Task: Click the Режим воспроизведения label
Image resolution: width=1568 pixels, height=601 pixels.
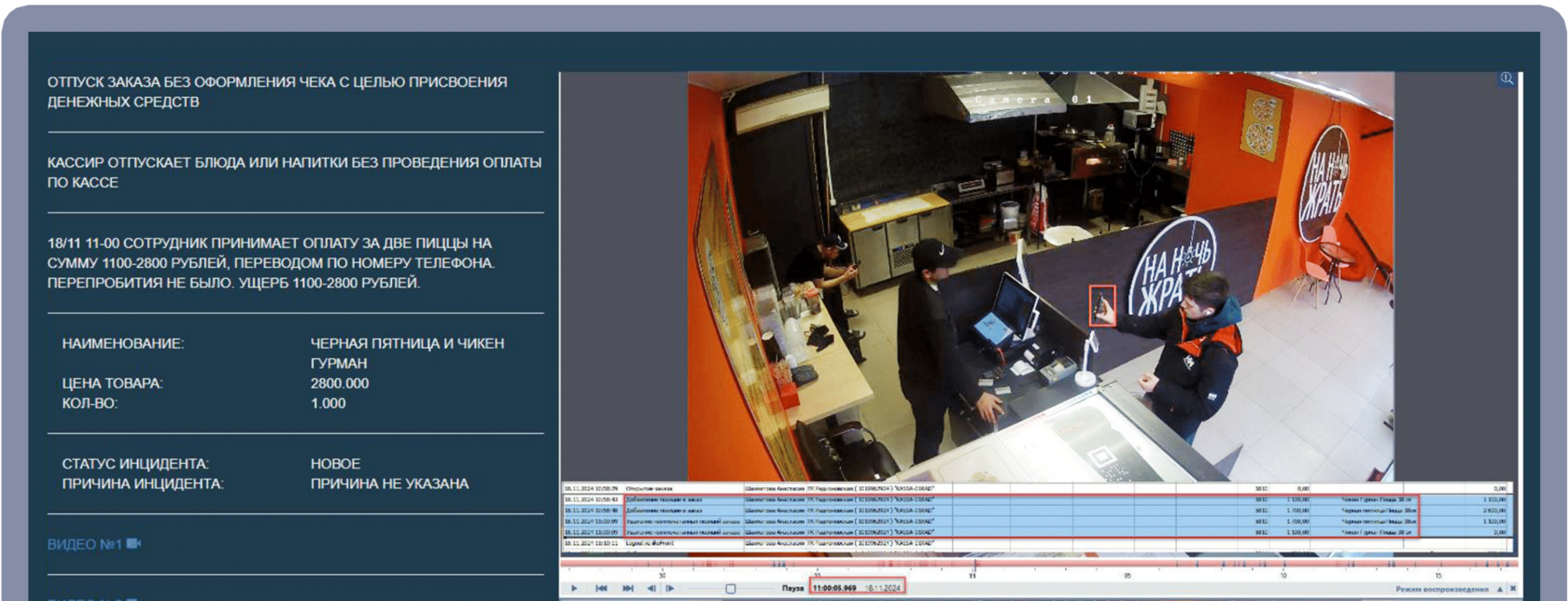Action: coord(1442,589)
